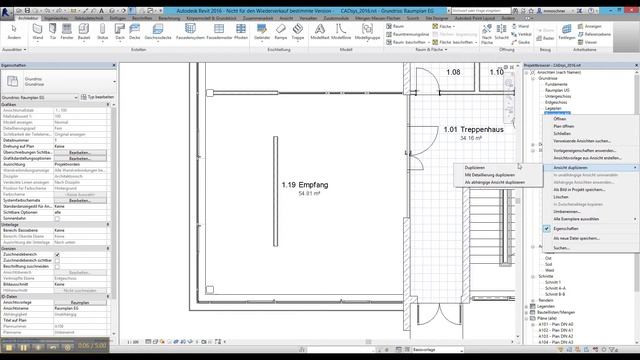The image size is (640, 360).
Task: Select the Raum (room) tool
Action: tap(395, 26)
